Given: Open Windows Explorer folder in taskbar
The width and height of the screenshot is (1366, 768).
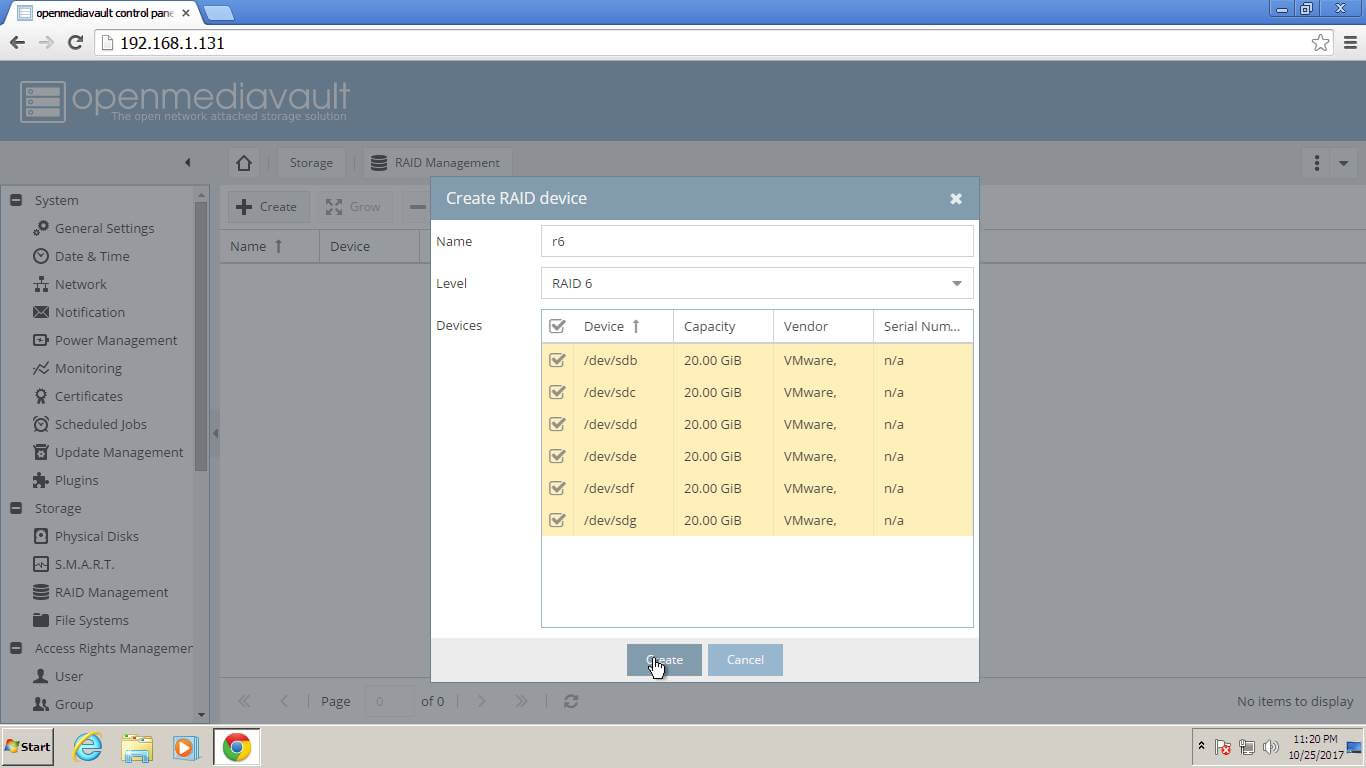Looking at the screenshot, I should (137, 747).
